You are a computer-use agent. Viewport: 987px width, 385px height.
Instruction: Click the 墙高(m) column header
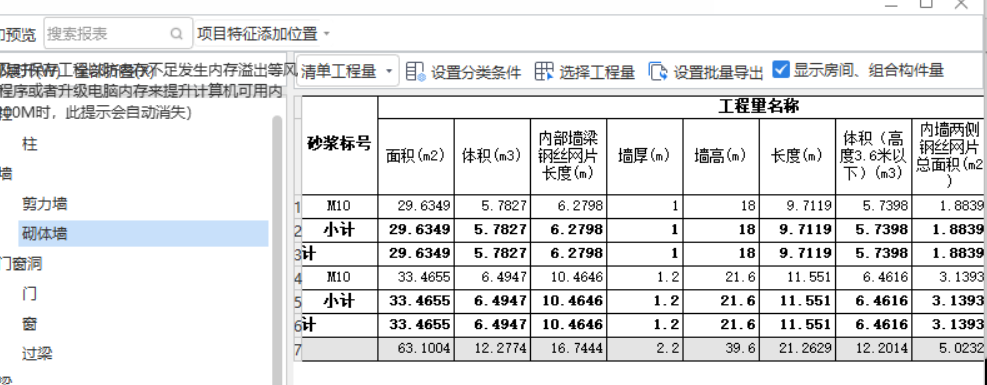tap(721, 157)
